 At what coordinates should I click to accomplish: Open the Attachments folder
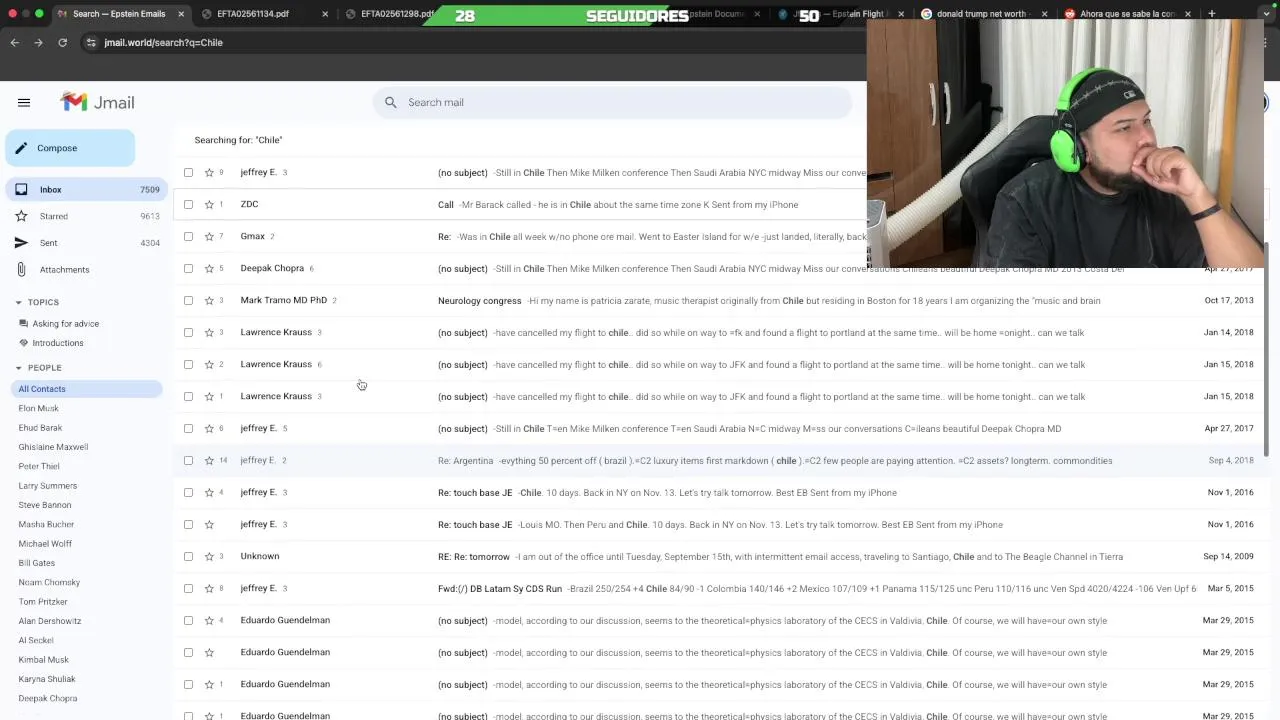pyautogui.click(x=84, y=270)
